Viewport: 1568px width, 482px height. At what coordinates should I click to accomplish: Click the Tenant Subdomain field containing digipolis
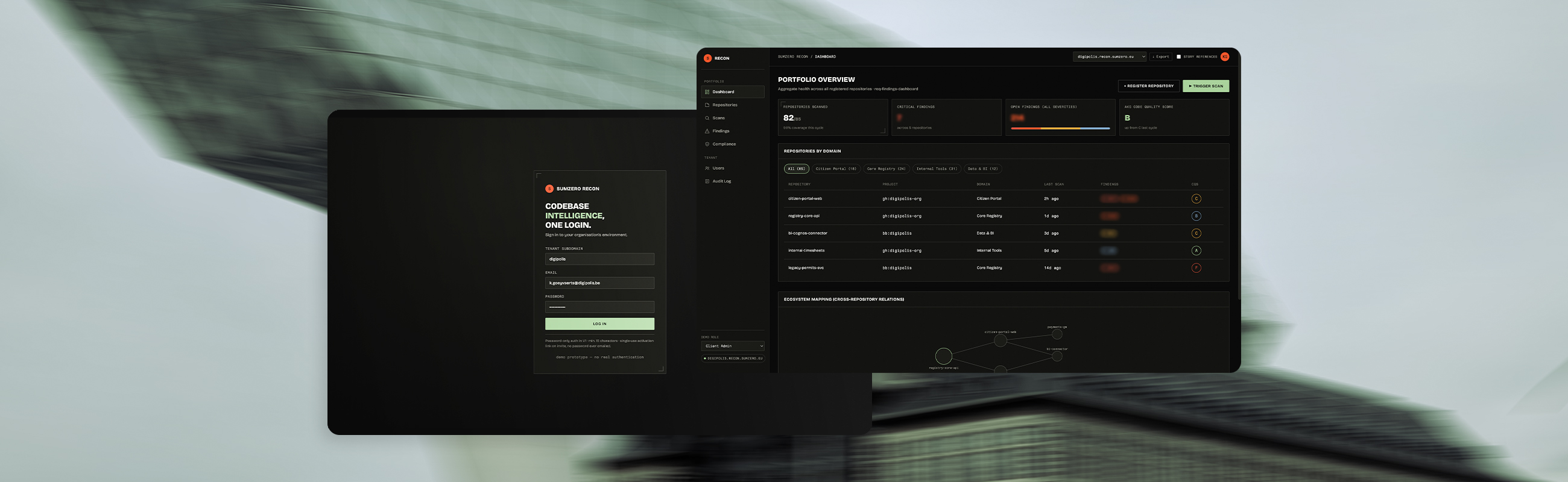(599, 259)
